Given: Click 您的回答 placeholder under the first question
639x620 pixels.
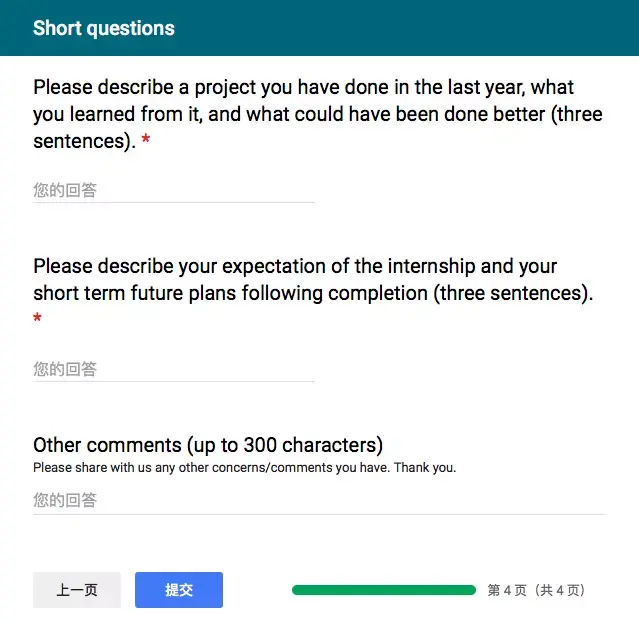Looking at the screenshot, I should coord(65,190).
